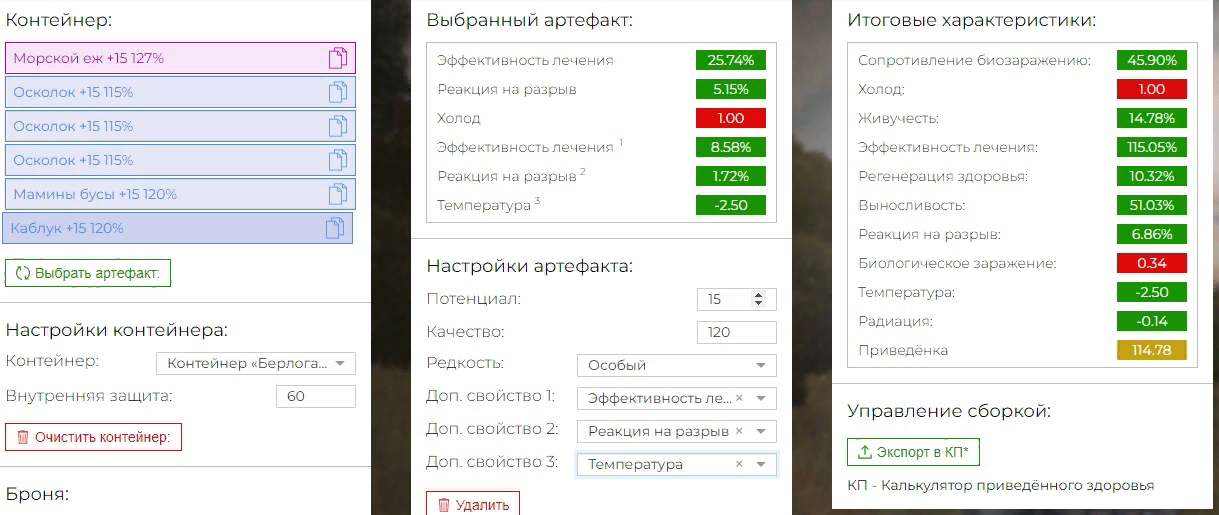1219x515 pixels.
Task: Click the 25.74% Эффективность лечения value
Action: click(x=731, y=60)
